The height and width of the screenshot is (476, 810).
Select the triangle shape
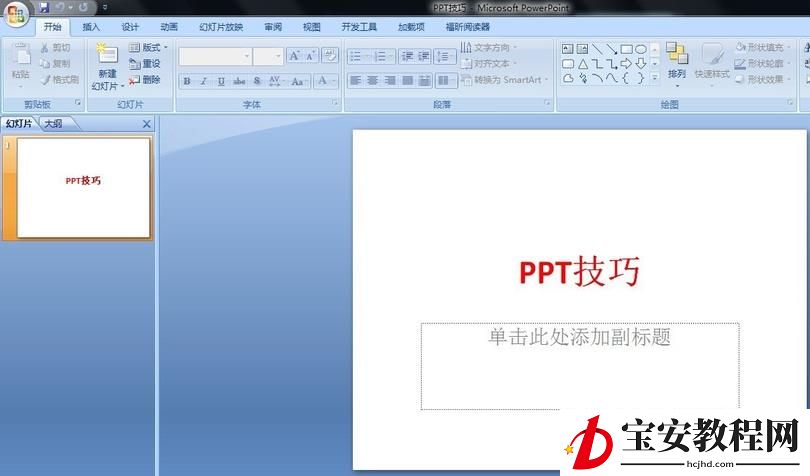pyautogui.click(x=582, y=64)
